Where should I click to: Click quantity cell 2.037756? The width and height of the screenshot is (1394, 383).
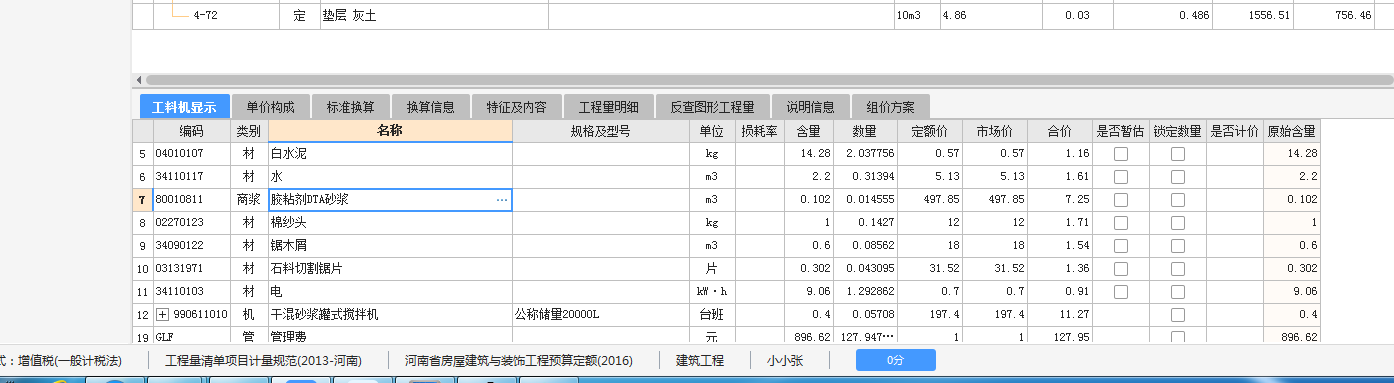[866, 154]
